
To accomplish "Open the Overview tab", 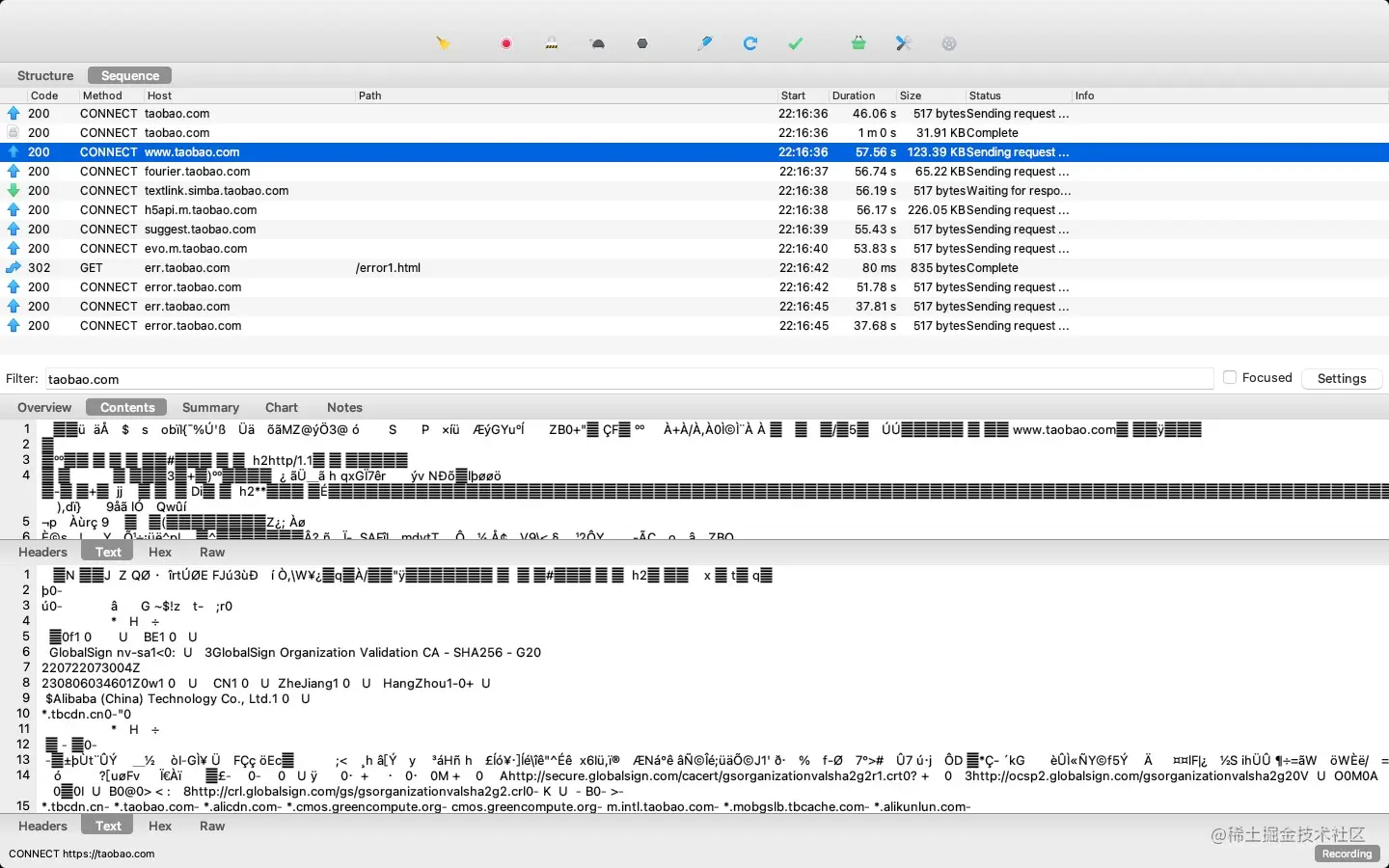I will click(x=44, y=407).
